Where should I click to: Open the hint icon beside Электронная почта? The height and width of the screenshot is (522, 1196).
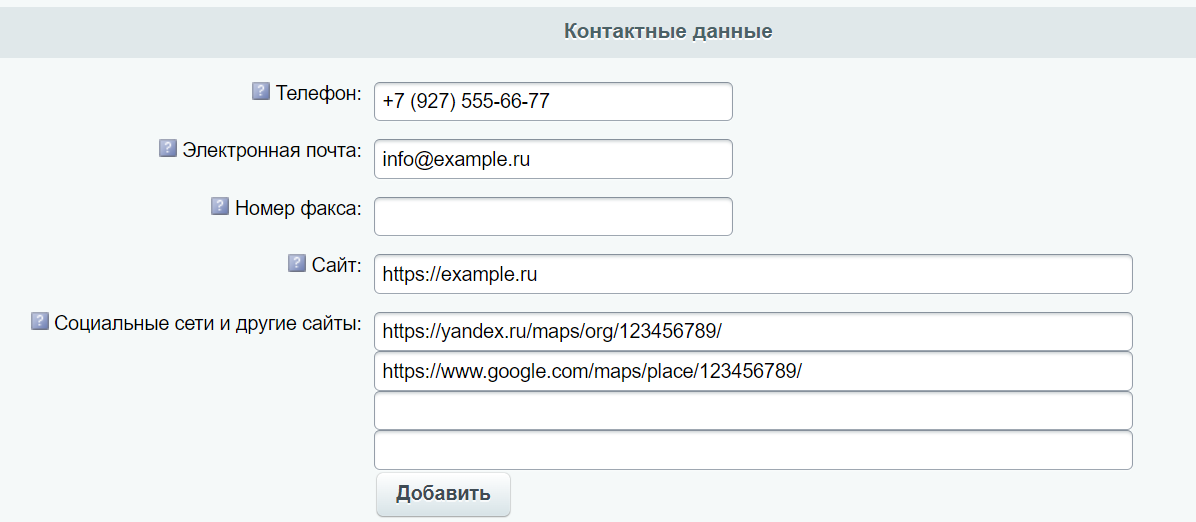[168, 149]
